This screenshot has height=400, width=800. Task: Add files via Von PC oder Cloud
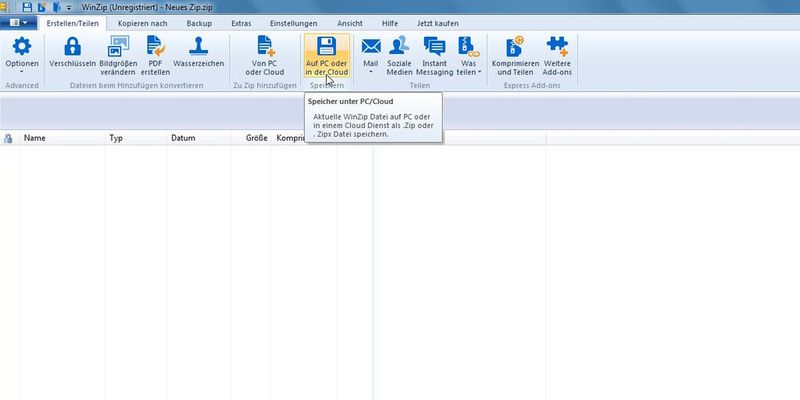[x=265, y=46]
